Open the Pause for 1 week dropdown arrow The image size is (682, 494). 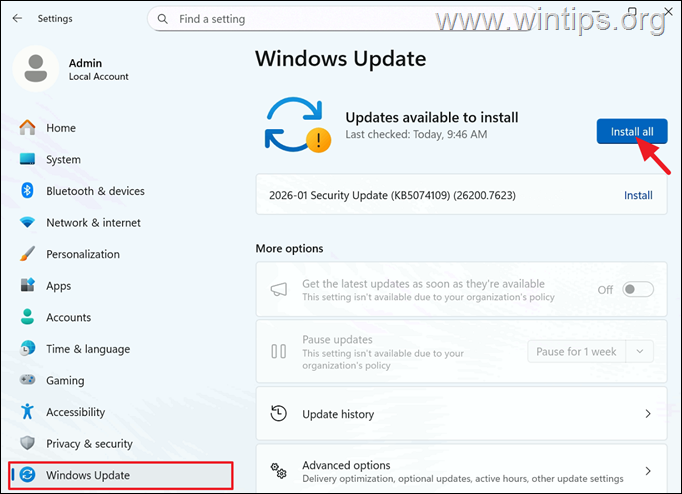[x=639, y=351]
